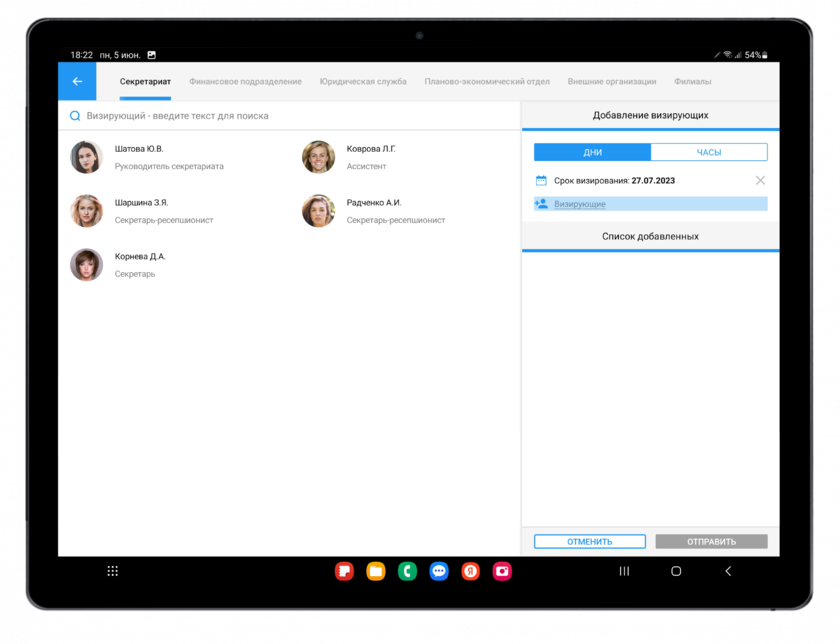840x644 pixels.
Task: Tap the blue back arrow button
Action: pos(77,82)
